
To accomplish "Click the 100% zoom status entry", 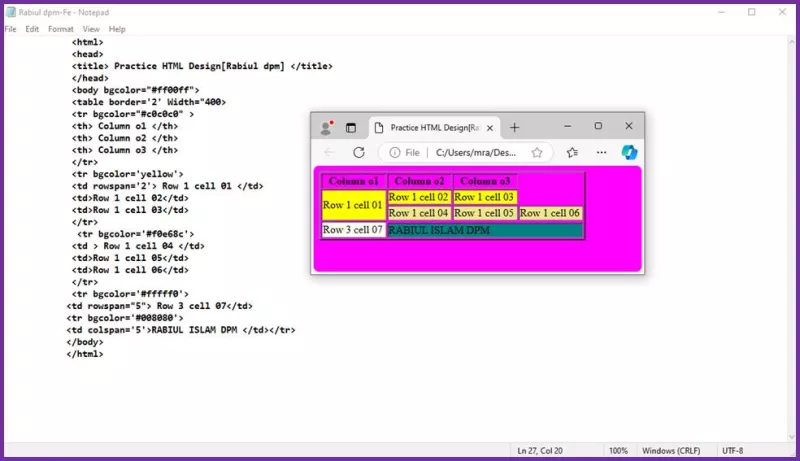I will coord(618,451).
